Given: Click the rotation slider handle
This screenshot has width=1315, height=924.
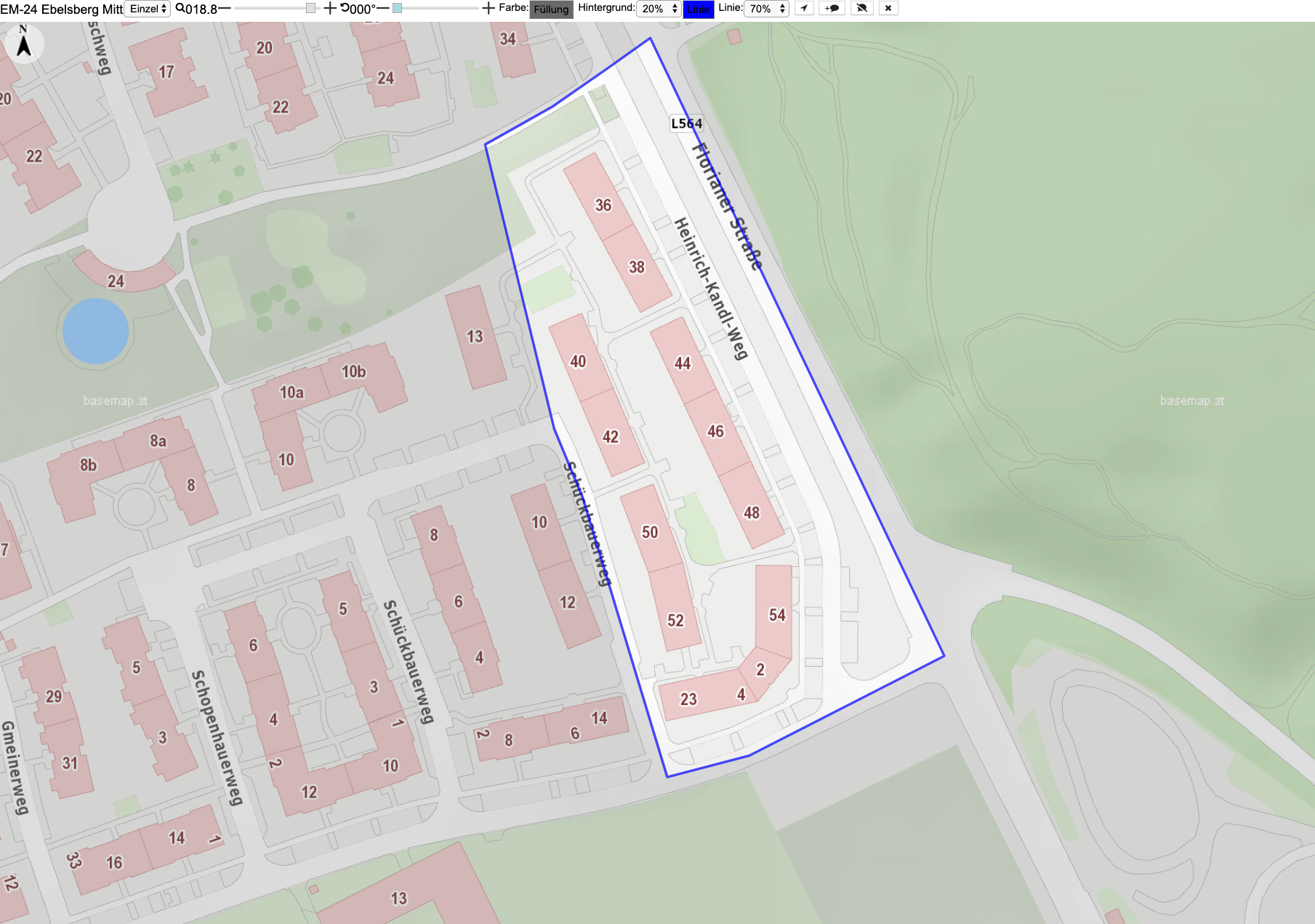Looking at the screenshot, I should tap(397, 8).
